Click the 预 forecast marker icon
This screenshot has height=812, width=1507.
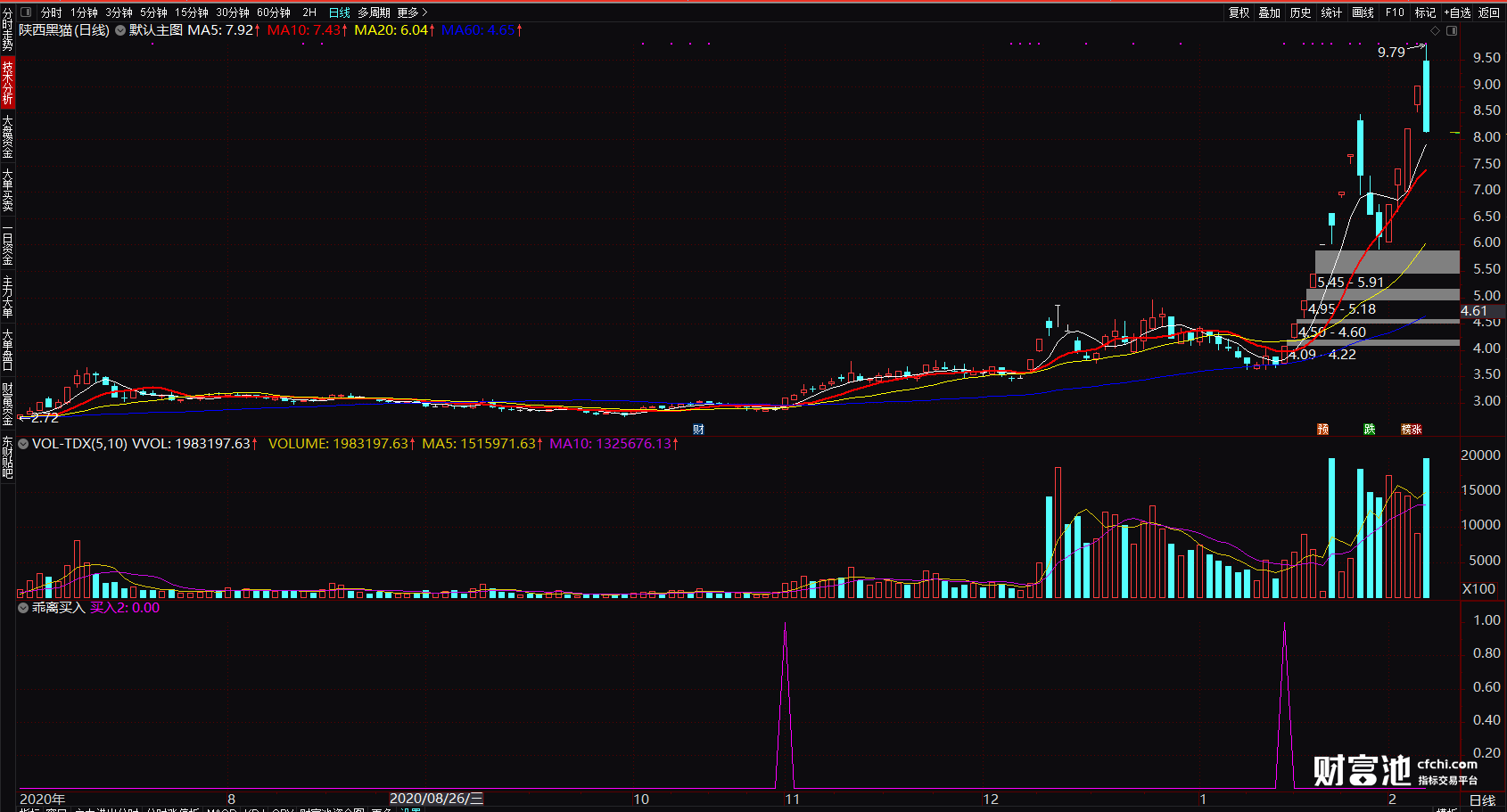[x=1323, y=430]
